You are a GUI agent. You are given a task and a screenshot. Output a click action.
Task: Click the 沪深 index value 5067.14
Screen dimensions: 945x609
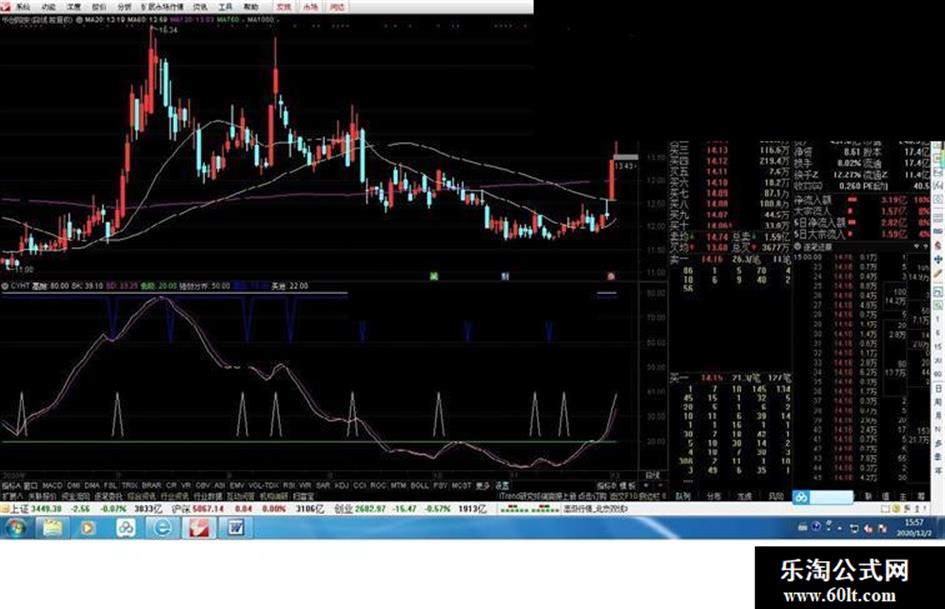click(207, 509)
